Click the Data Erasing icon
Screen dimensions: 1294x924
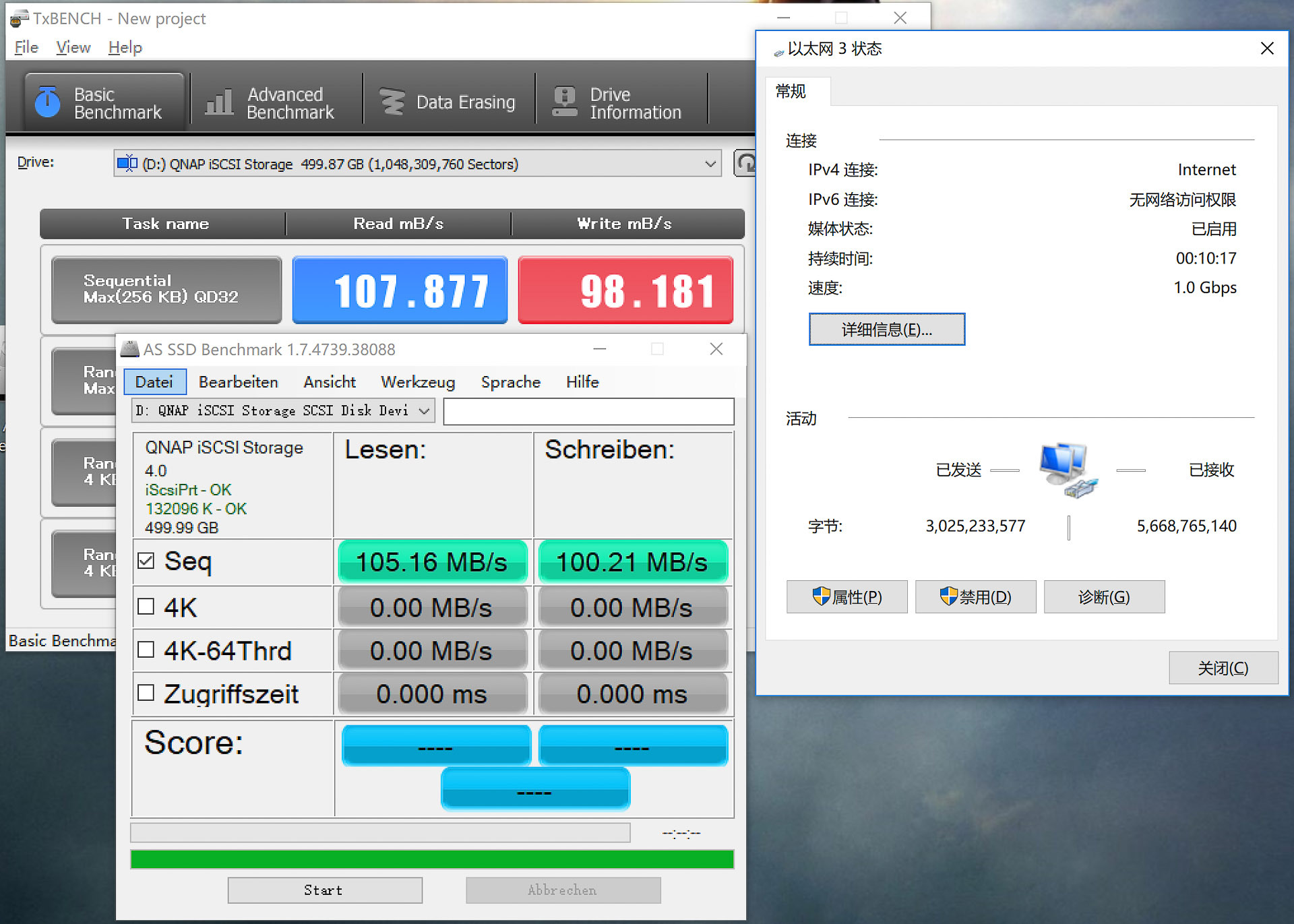(392, 102)
